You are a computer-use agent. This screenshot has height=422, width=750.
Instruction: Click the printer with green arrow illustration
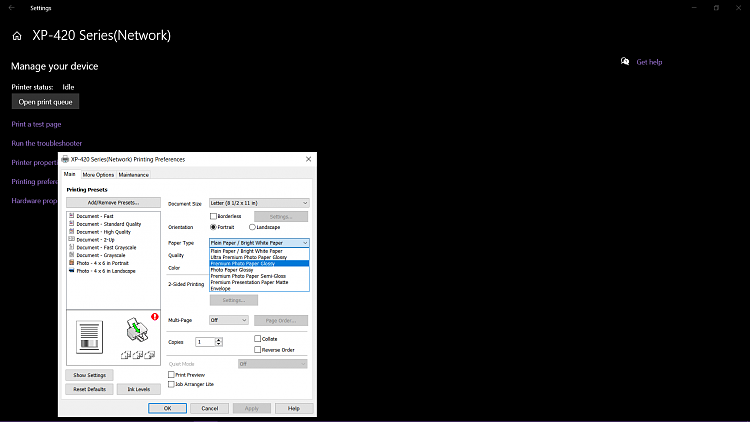pos(137,330)
